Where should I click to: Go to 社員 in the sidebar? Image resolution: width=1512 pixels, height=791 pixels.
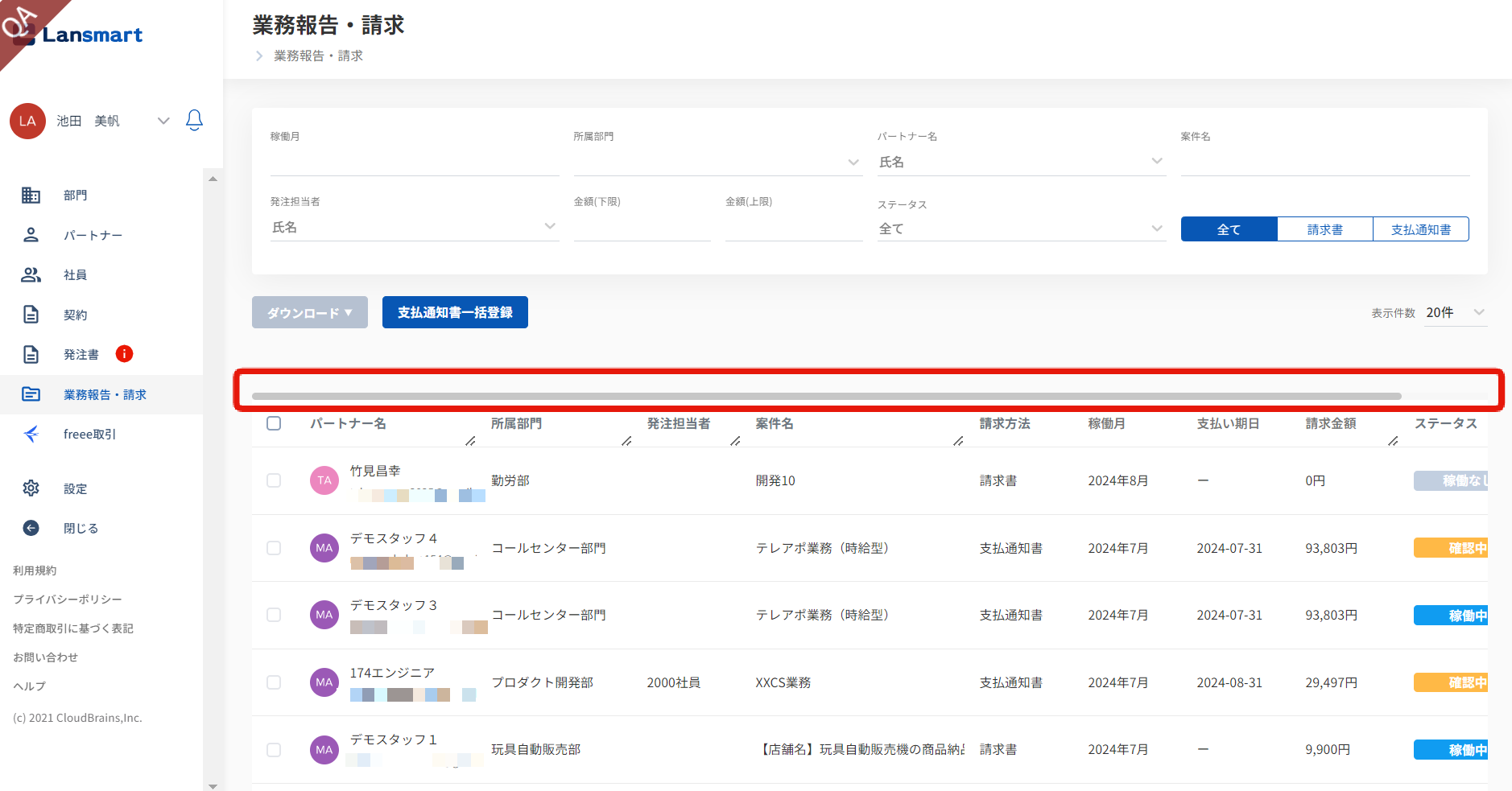(76, 275)
